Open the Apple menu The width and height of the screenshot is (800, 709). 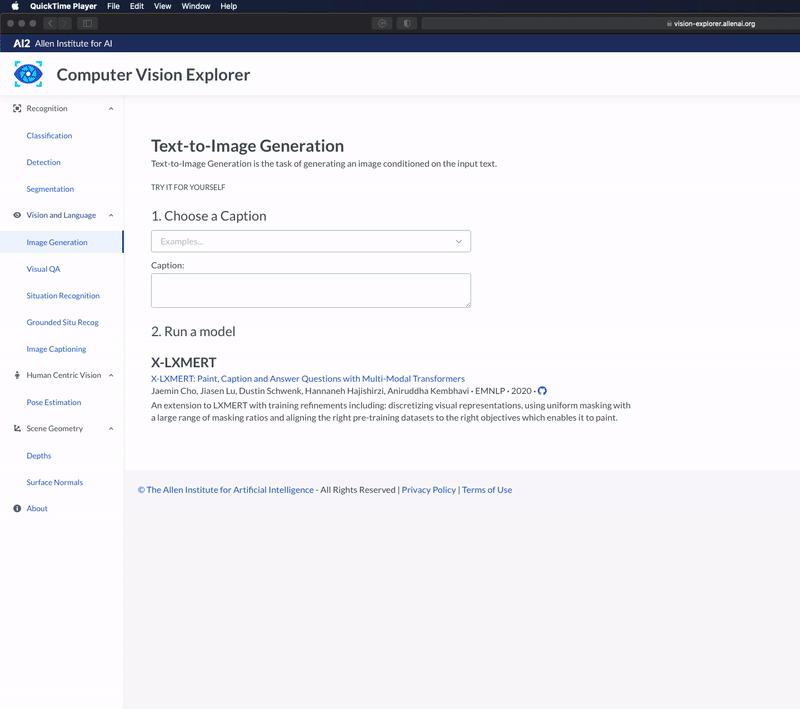(x=15, y=6)
